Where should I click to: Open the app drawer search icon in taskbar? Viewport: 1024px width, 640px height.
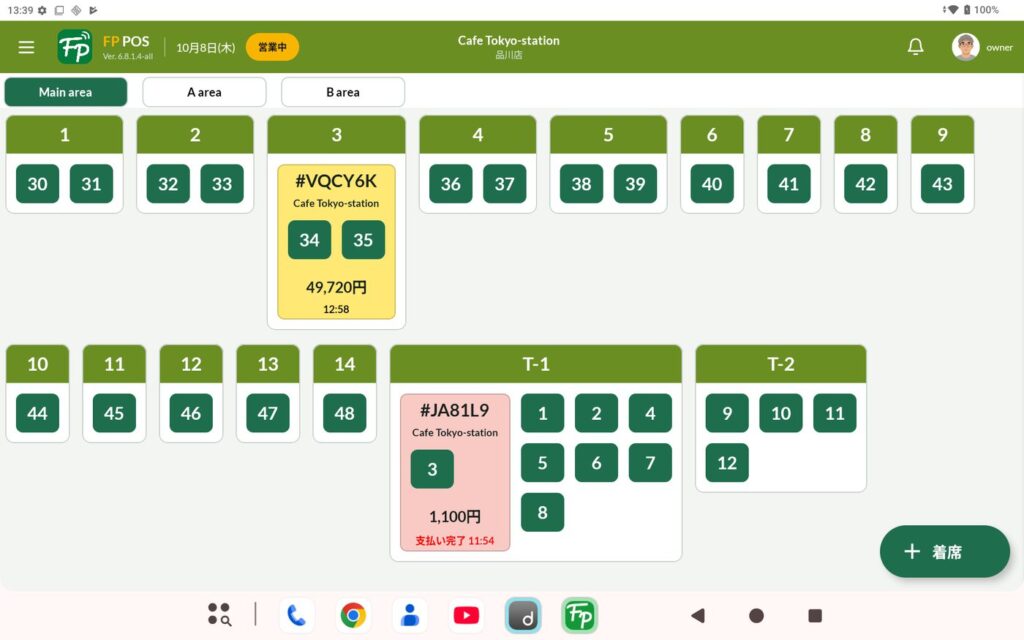[x=219, y=615]
